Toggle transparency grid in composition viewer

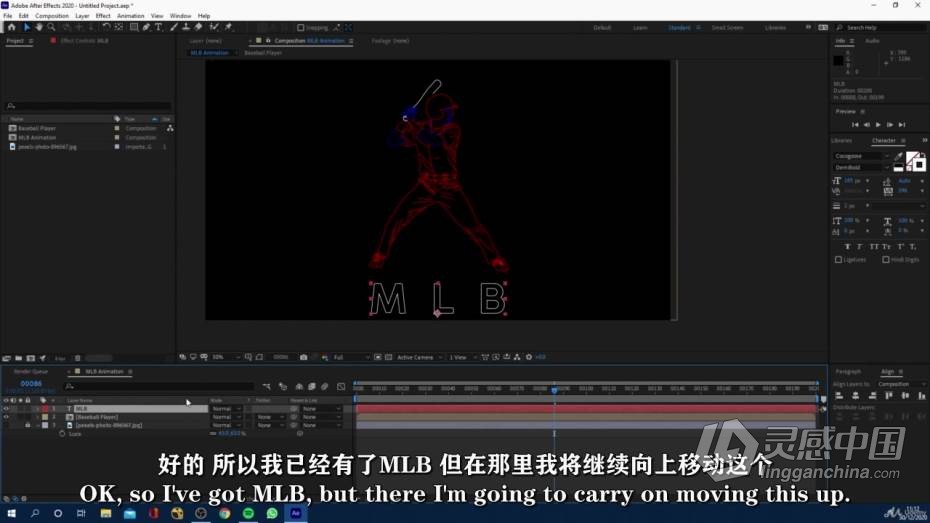point(388,357)
